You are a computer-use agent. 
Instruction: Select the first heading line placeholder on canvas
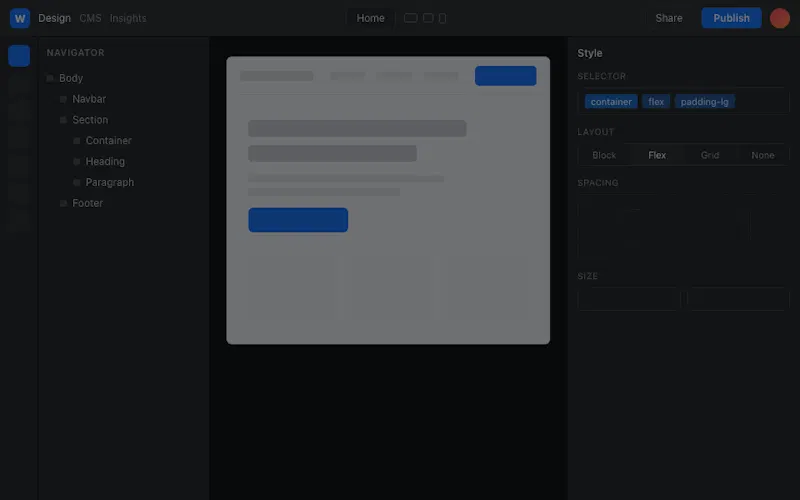coord(357,129)
